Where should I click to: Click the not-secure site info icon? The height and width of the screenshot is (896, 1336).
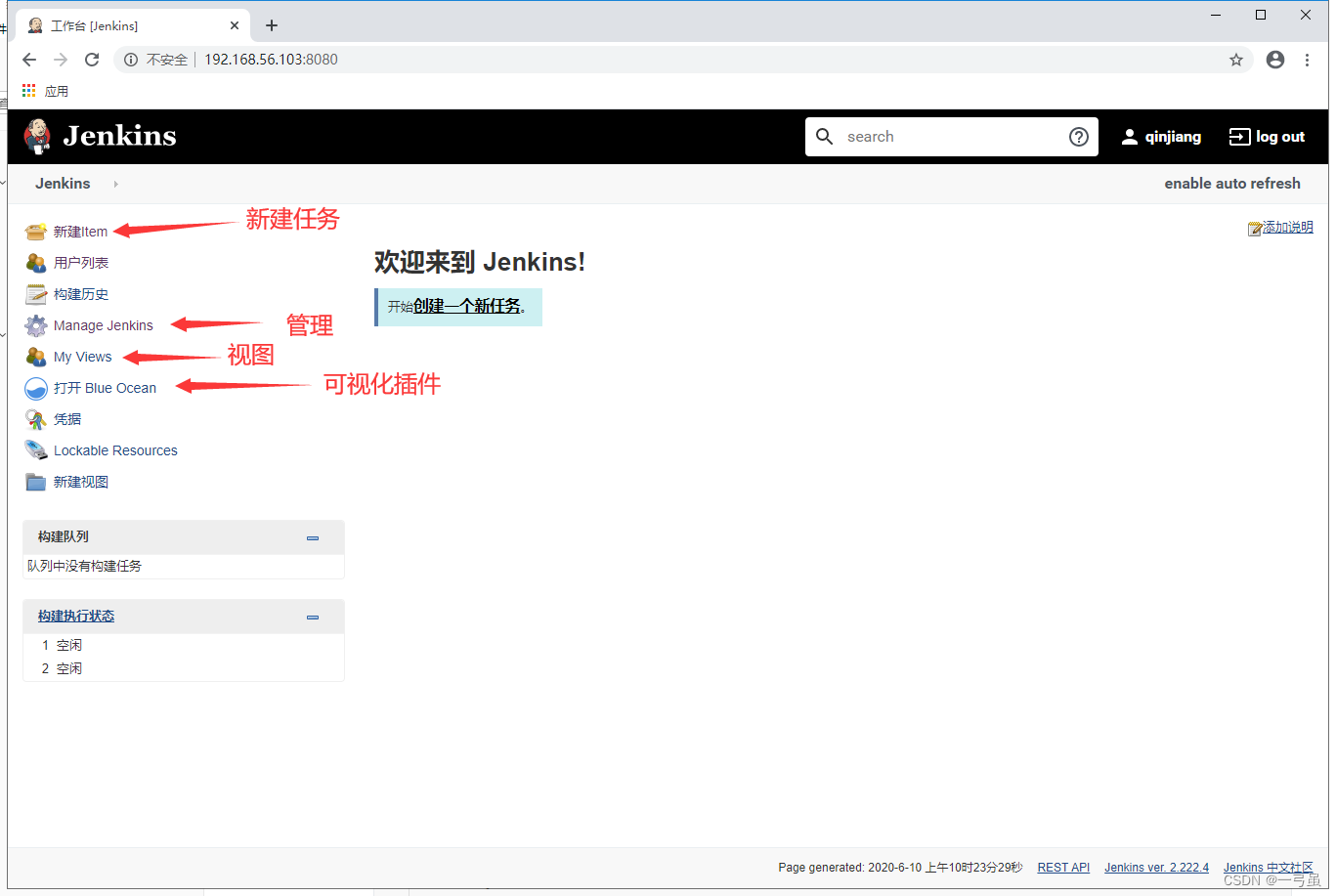click(x=131, y=60)
